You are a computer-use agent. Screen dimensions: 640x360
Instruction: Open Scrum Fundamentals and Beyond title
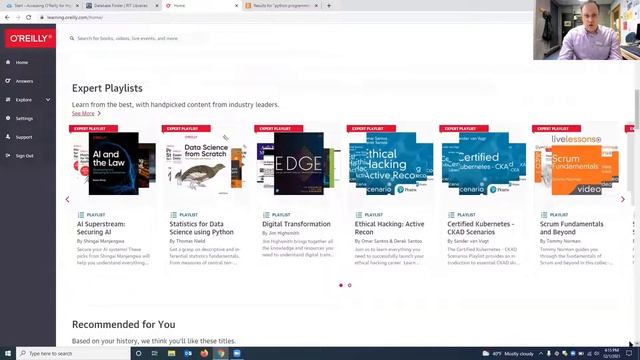[571, 228]
